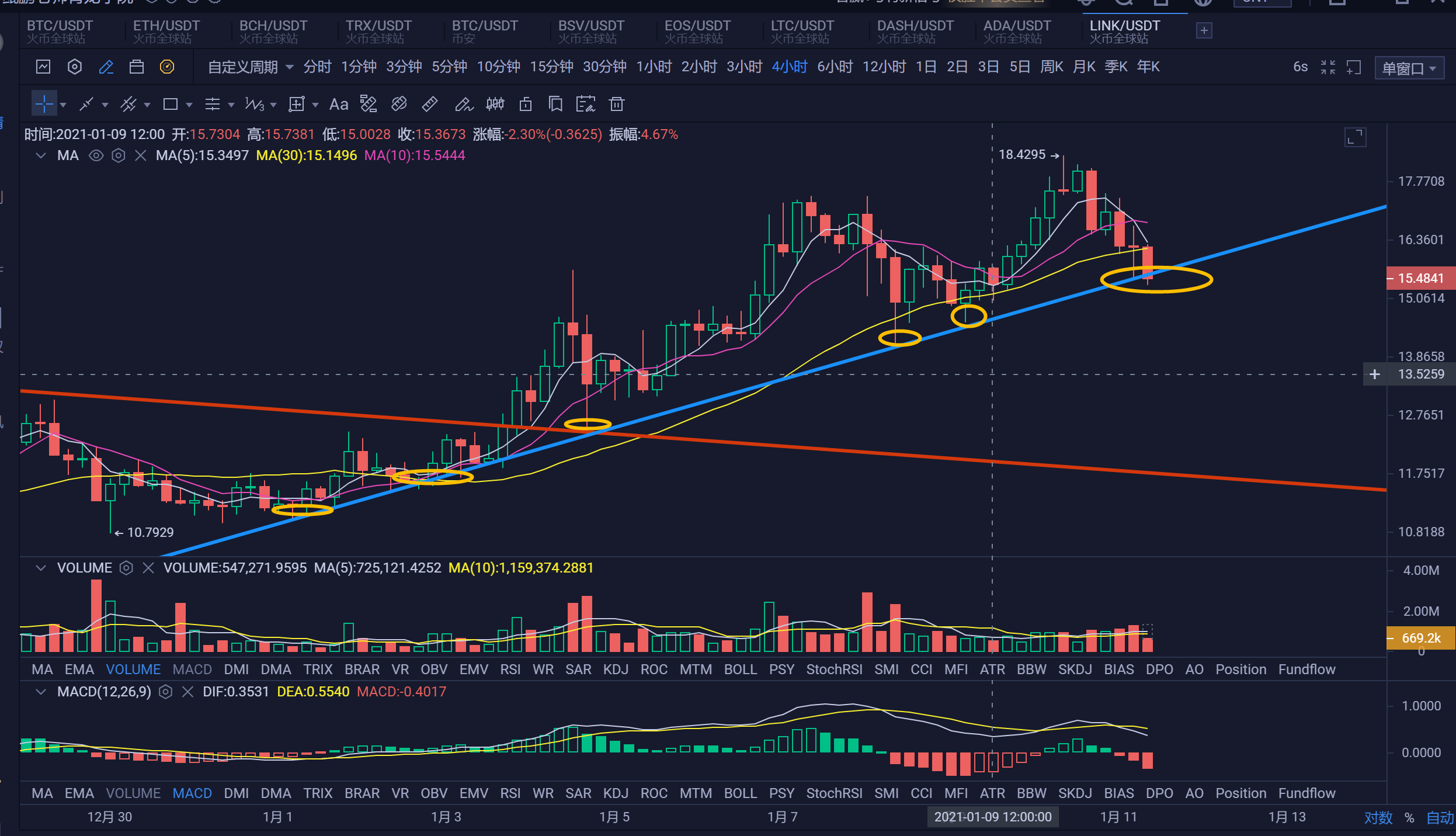1456x836 pixels.
Task: Choose BOLL in the MACD panel indicators
Action: coord(740,793)
